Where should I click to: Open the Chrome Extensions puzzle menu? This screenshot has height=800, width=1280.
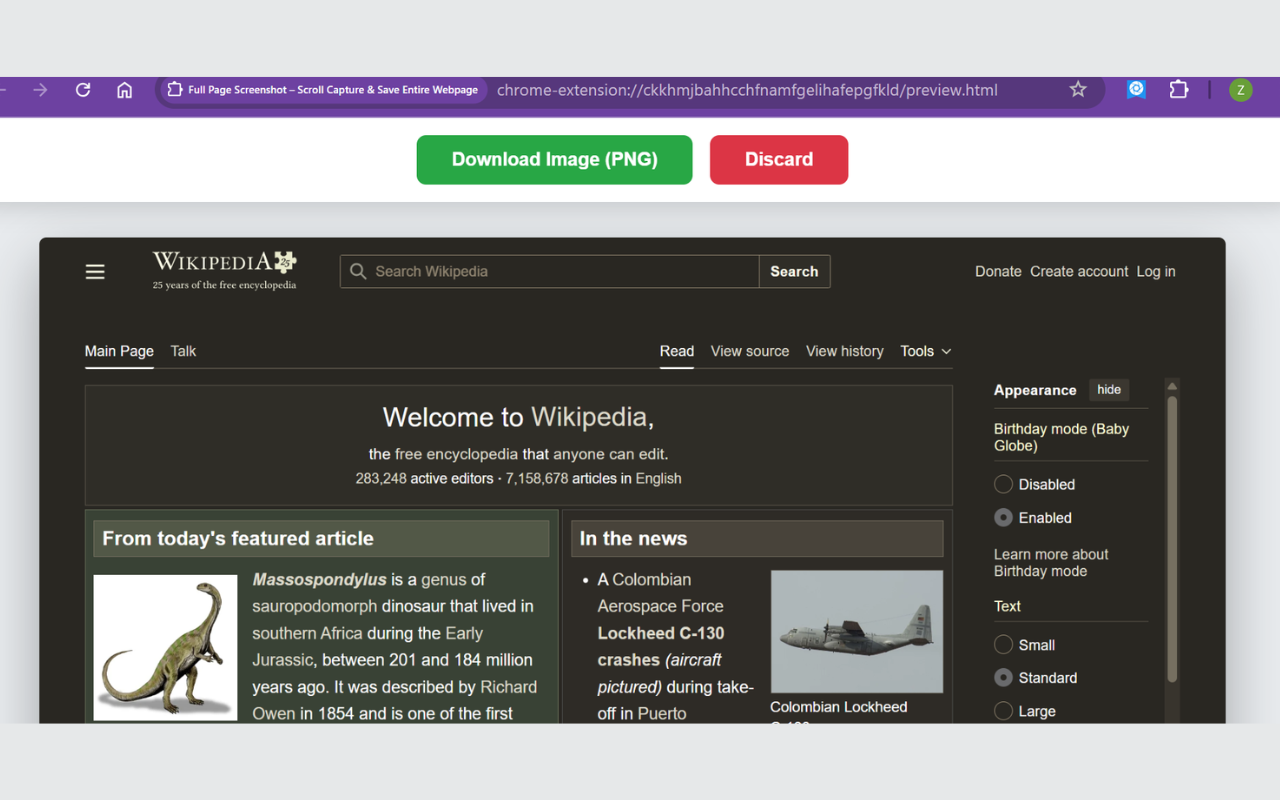pyautogui.click(x=1179, y=90)
